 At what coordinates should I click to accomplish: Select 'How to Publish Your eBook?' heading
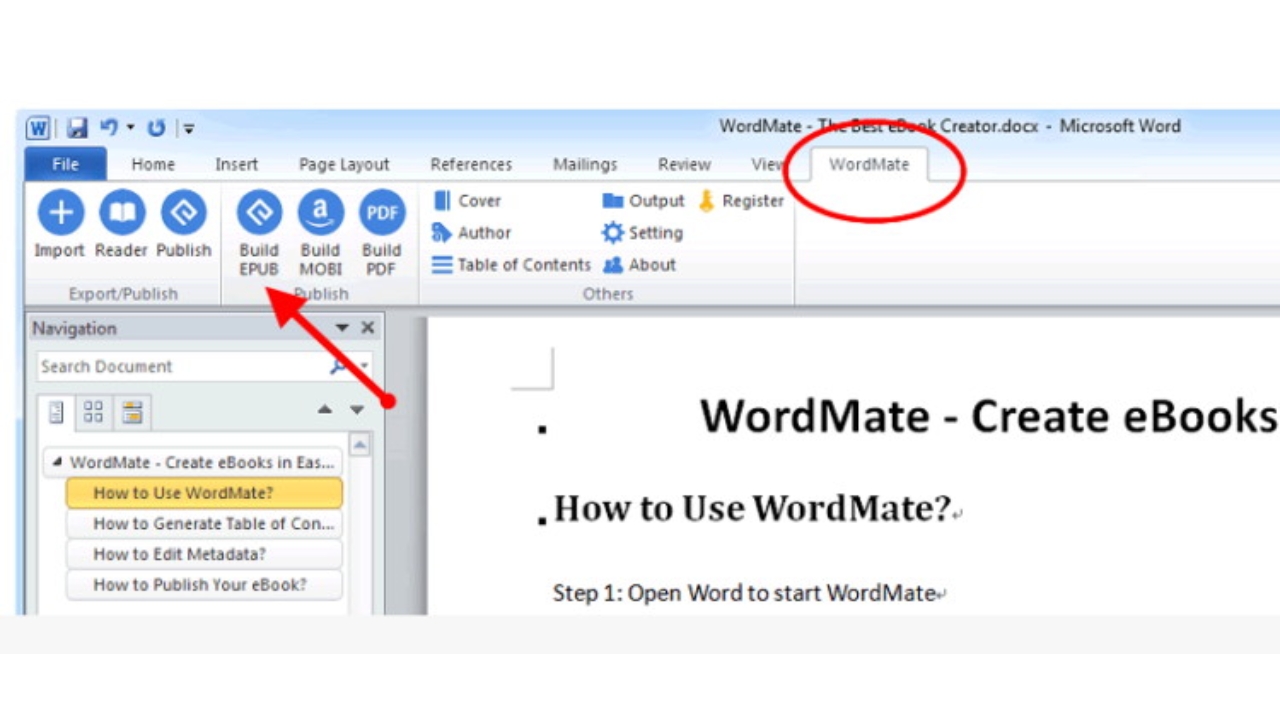click(204, 585)
